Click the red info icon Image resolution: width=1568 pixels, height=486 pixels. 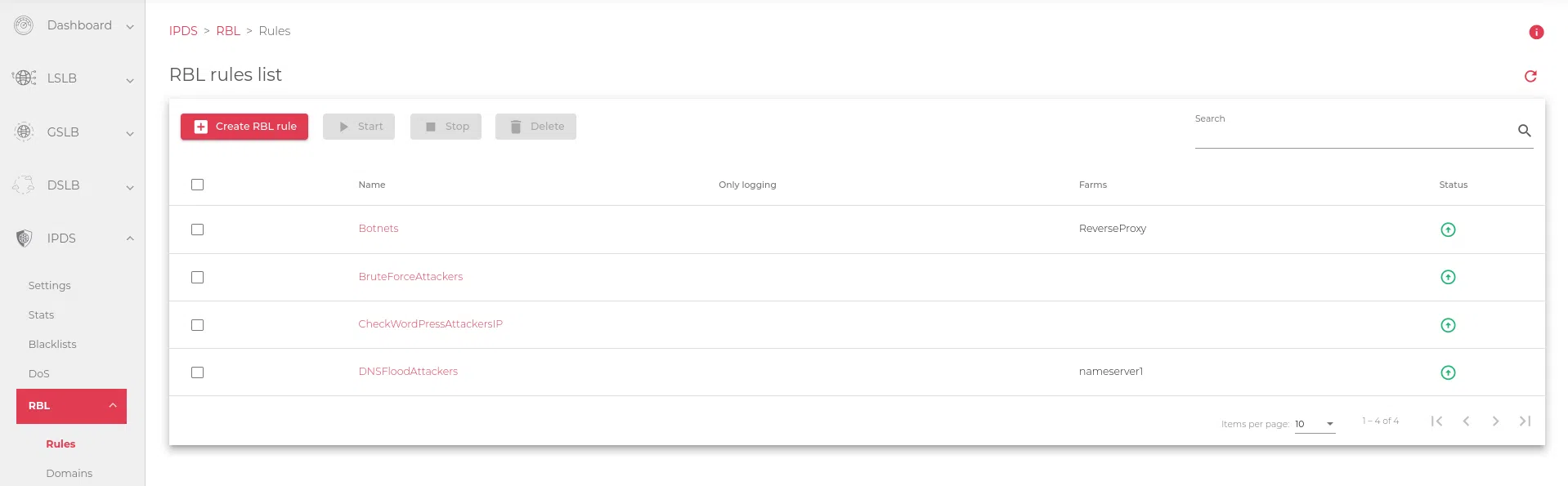pos(1536,32)
